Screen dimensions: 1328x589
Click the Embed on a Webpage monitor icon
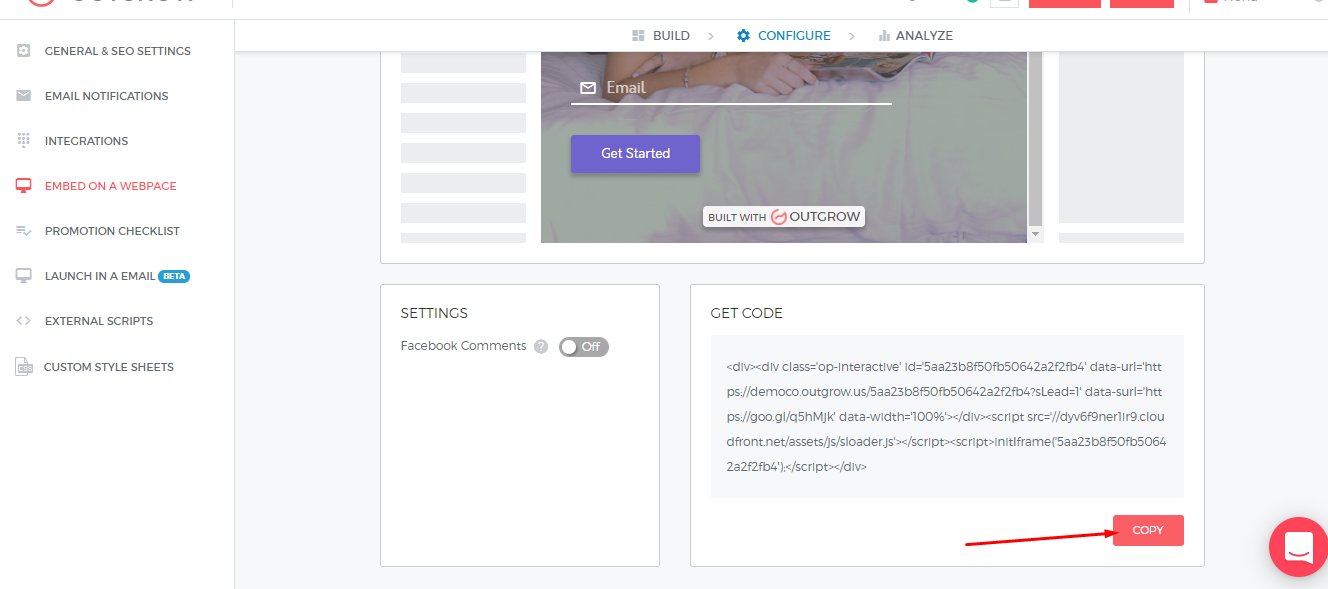pyautogui.click(x=24, y=186)
